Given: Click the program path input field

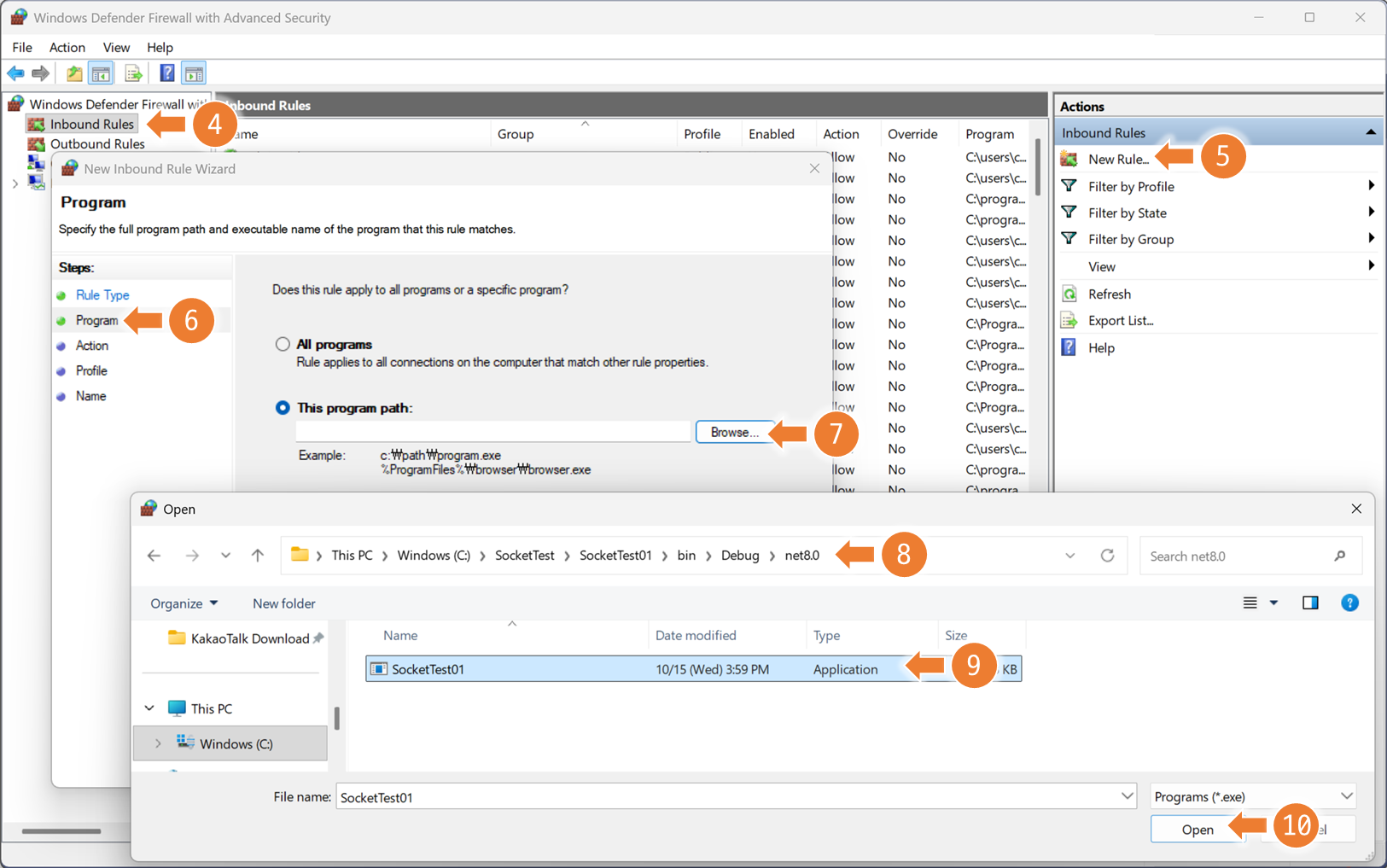Looking at the screenshot, I should click(x=492, y=432).
